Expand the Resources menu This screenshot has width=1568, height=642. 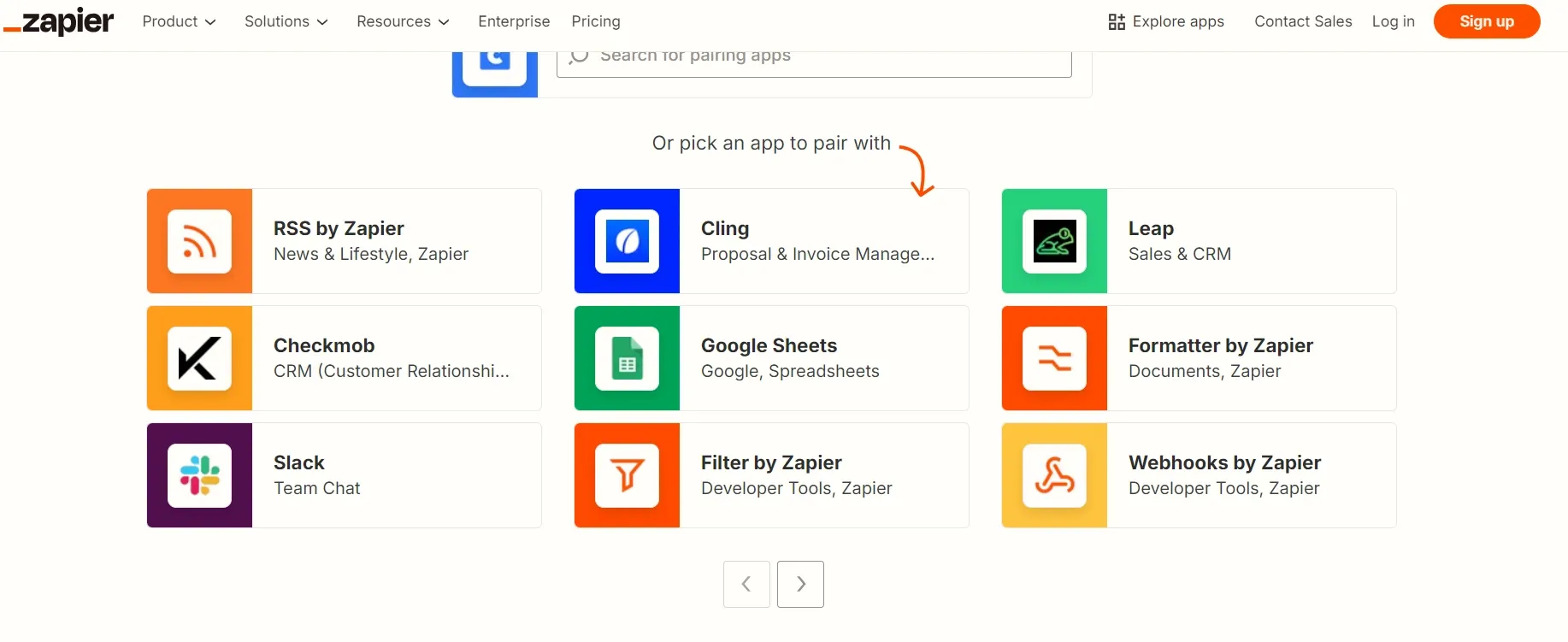tap(403, 21)
